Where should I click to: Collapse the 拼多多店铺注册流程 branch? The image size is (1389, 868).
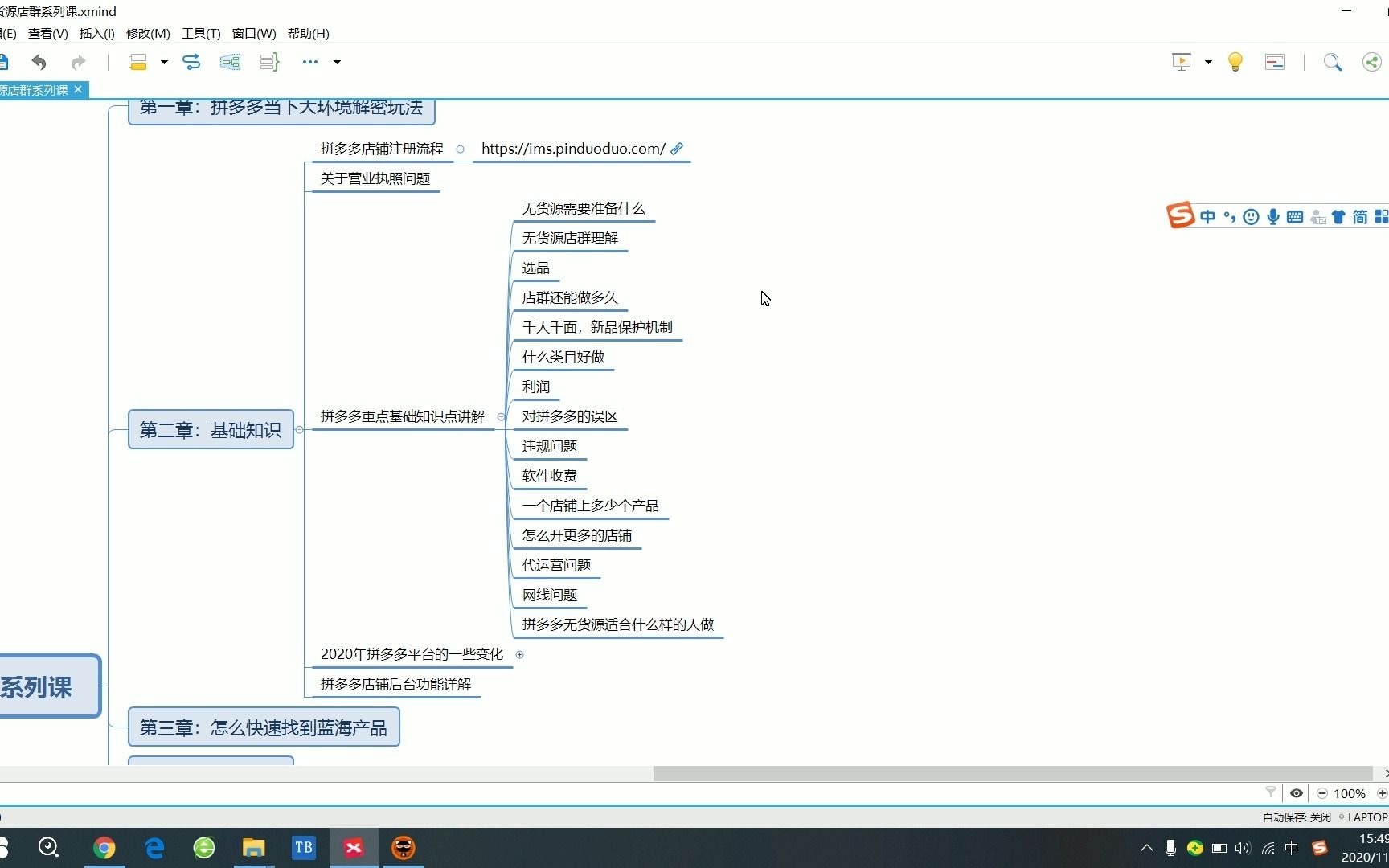pos(460,149)
